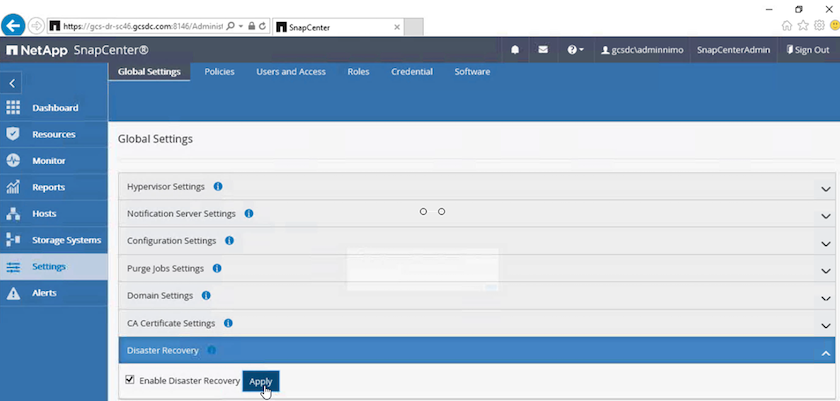Open browser tools gear icon
840x401 pixels.
click(x=819, y=25)
